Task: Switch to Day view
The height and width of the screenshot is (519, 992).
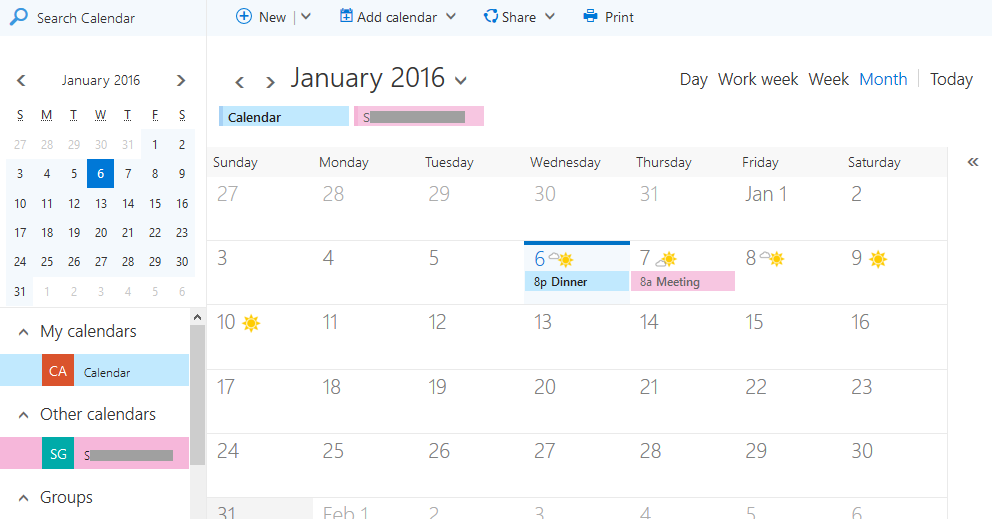Action: pos(693,80)
